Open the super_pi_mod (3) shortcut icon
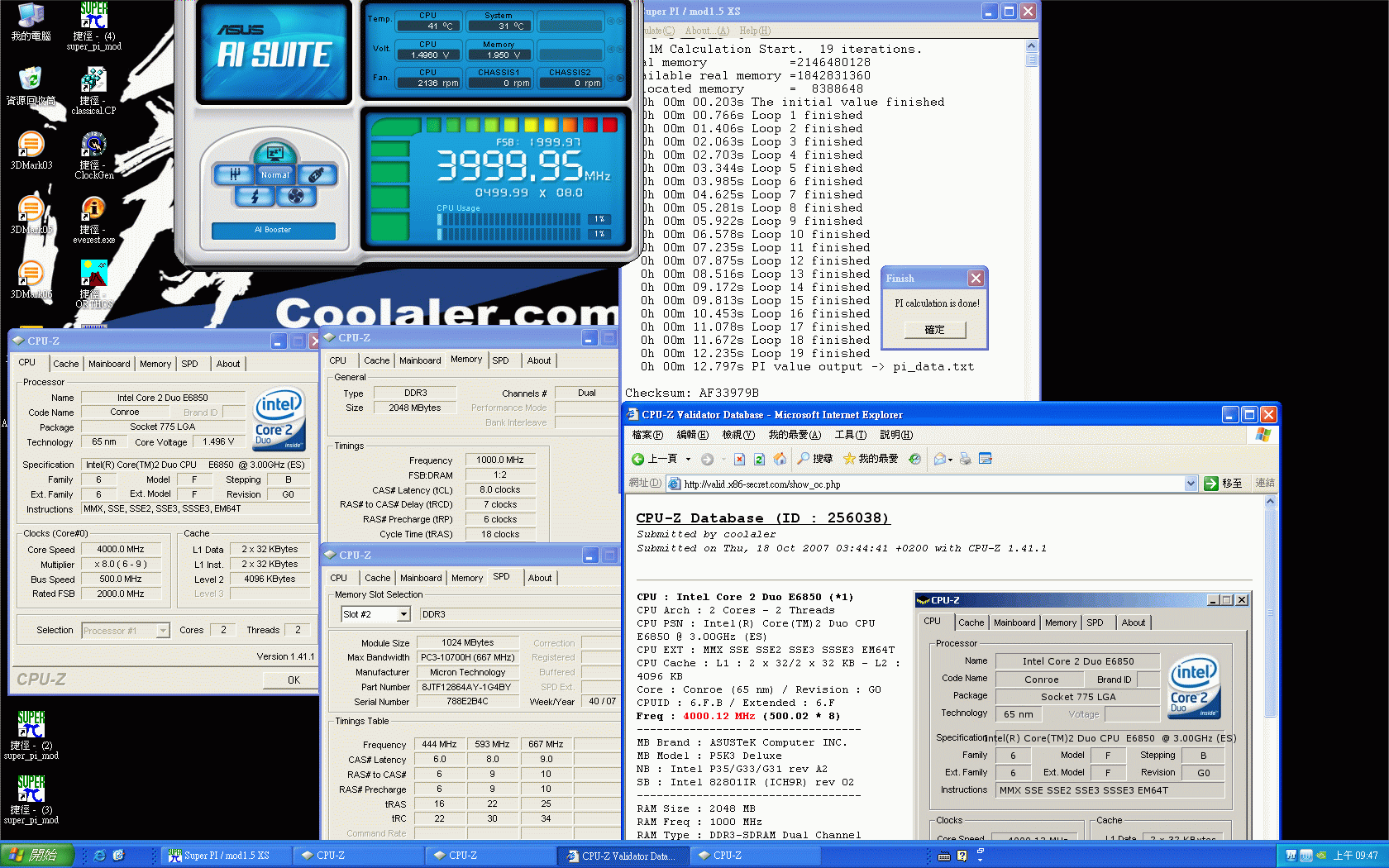Screen dimensions: 1389x868 coord(31,799)
